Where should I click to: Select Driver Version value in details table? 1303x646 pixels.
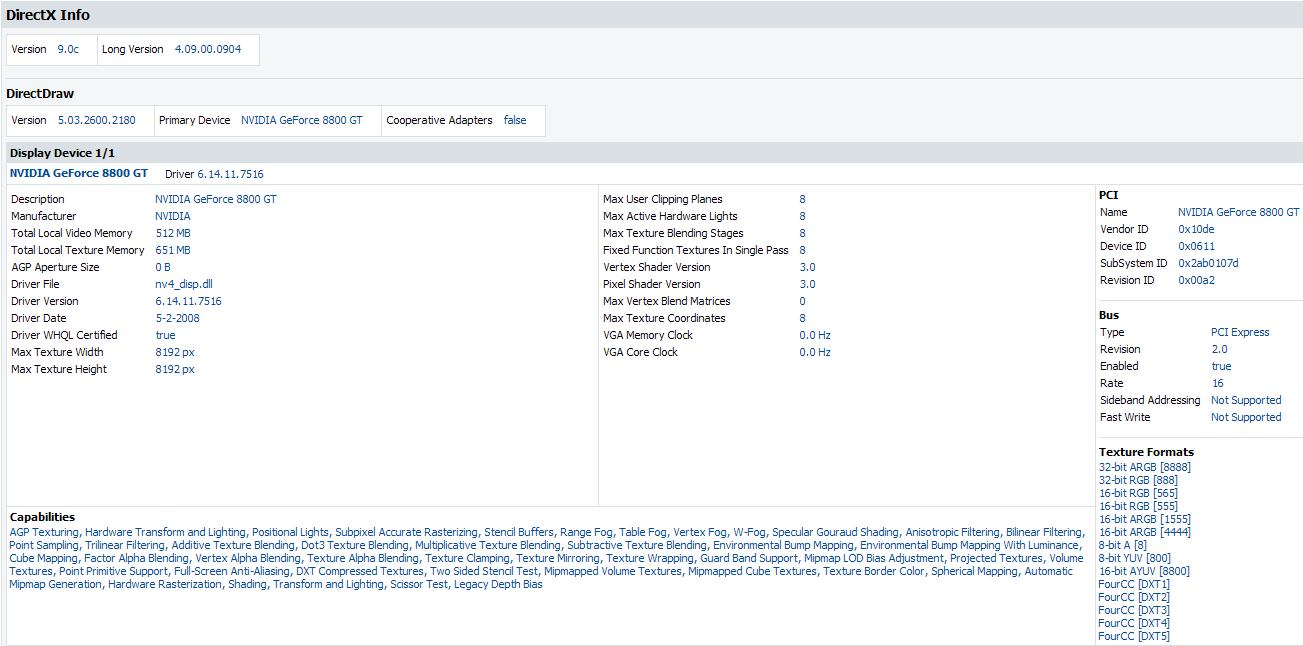point(188,301)
